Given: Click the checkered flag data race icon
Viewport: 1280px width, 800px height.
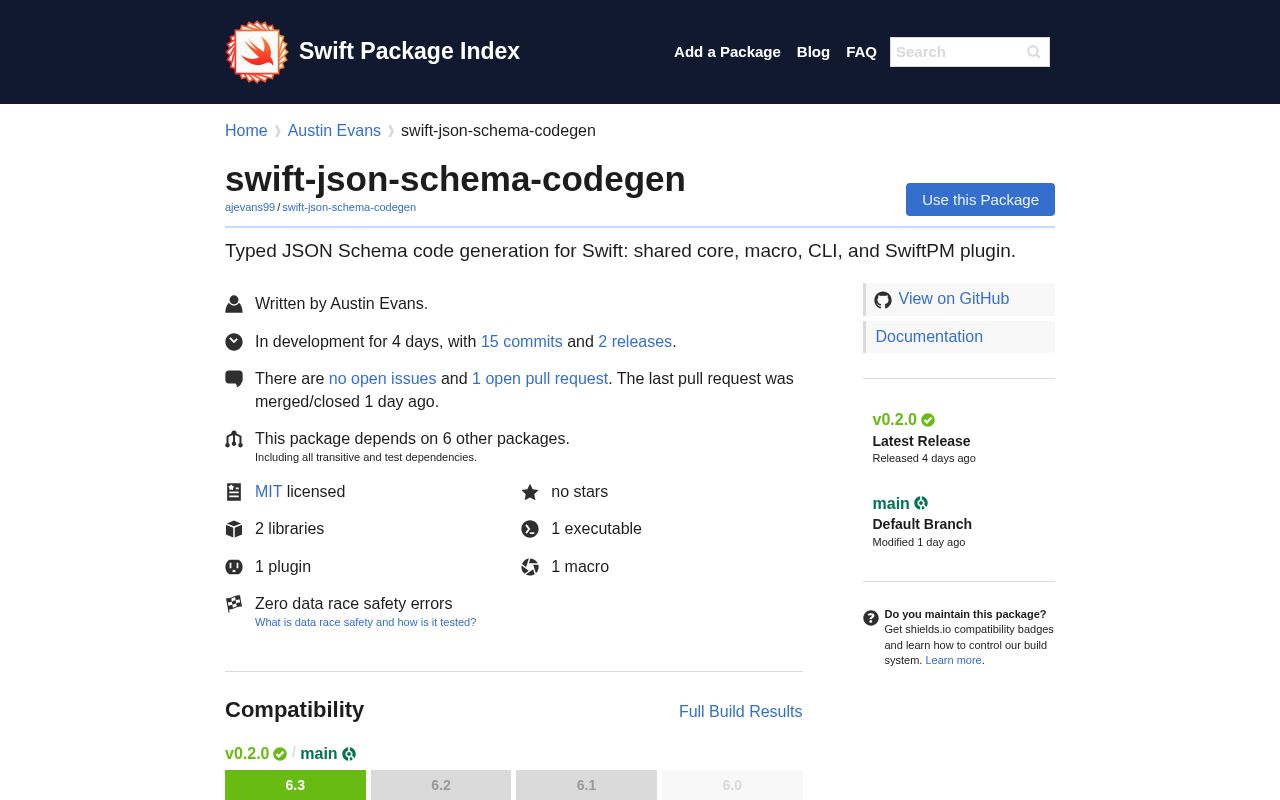Looking at the screenshot, I should click(x=234, y=604).
